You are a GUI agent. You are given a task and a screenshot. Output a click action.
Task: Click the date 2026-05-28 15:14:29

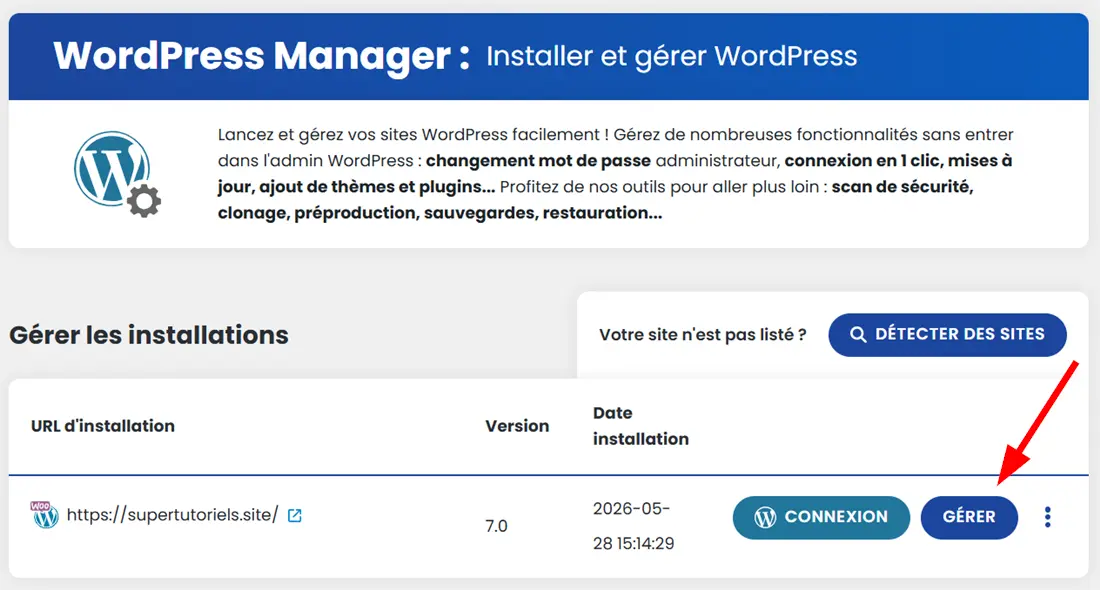point(633,525)
